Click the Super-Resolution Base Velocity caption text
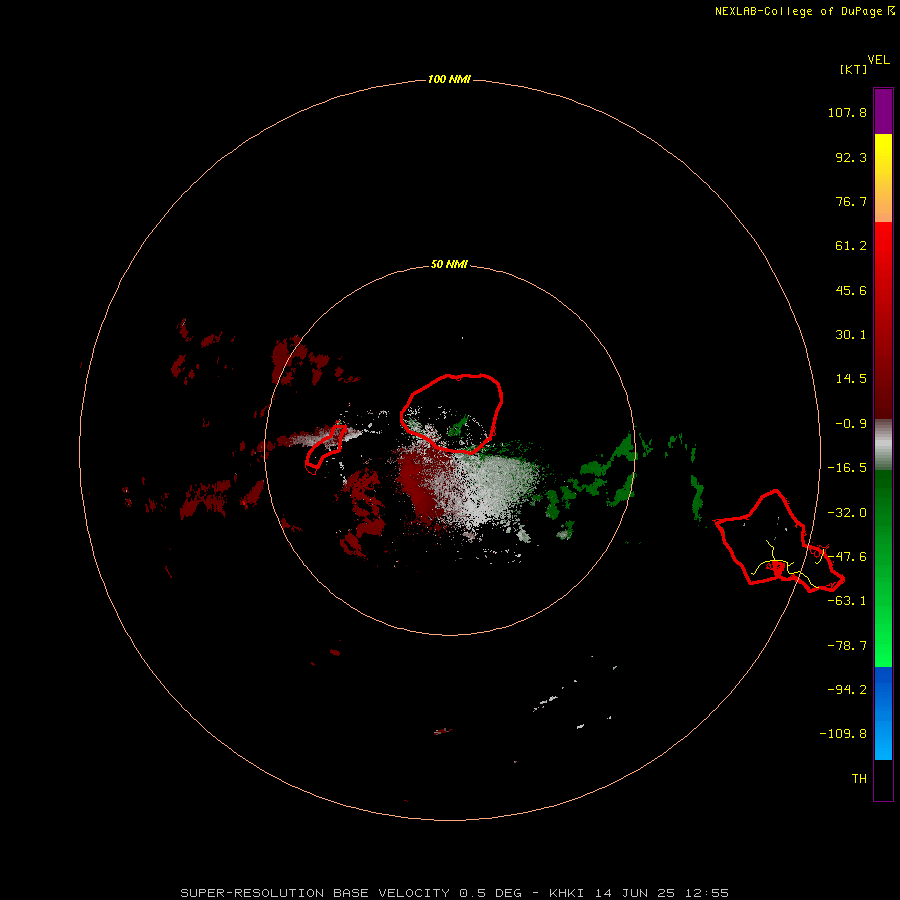The image size is (900, 900). (455, 893)
